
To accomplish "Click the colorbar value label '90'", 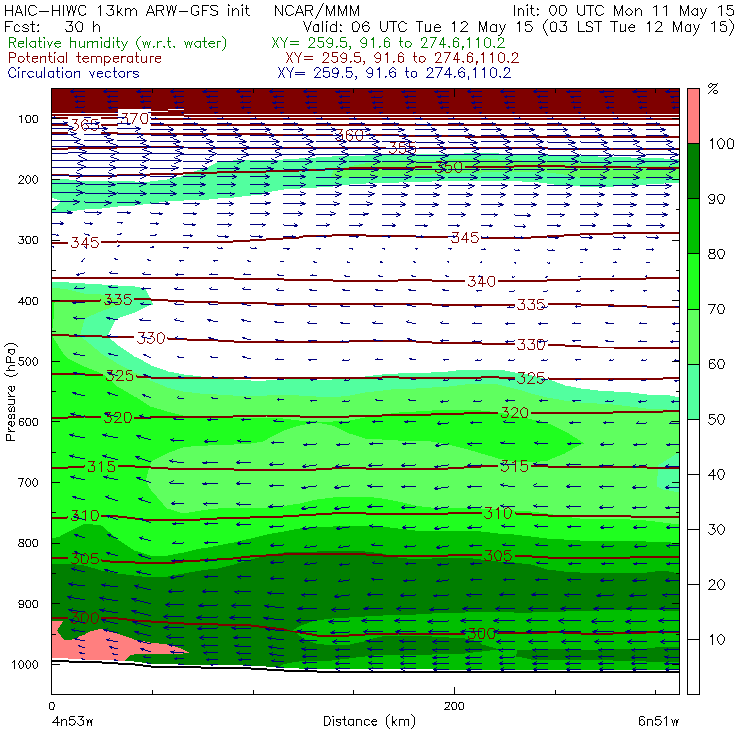I will pos(716,199).
